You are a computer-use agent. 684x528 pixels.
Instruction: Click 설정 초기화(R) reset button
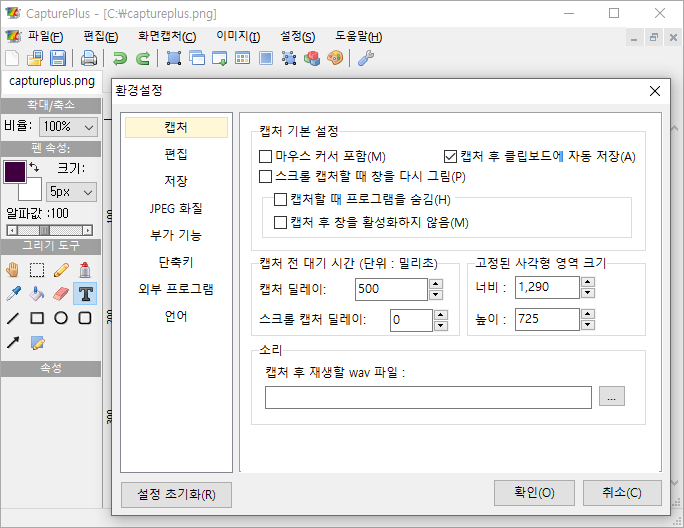click(176, 495)
